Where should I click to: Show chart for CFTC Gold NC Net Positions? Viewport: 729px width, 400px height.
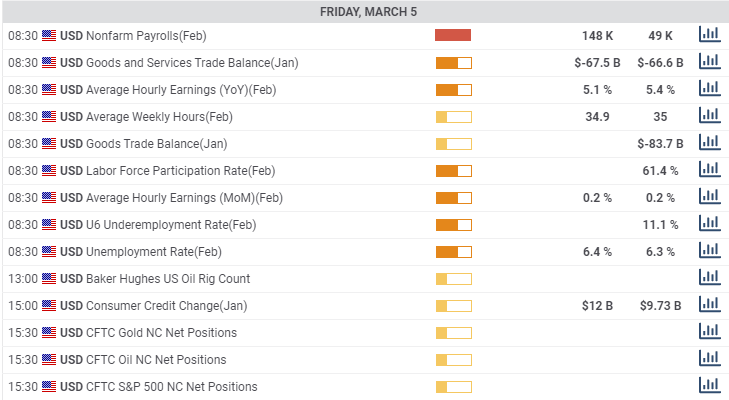pyautogui.click(x=709, y=332)
